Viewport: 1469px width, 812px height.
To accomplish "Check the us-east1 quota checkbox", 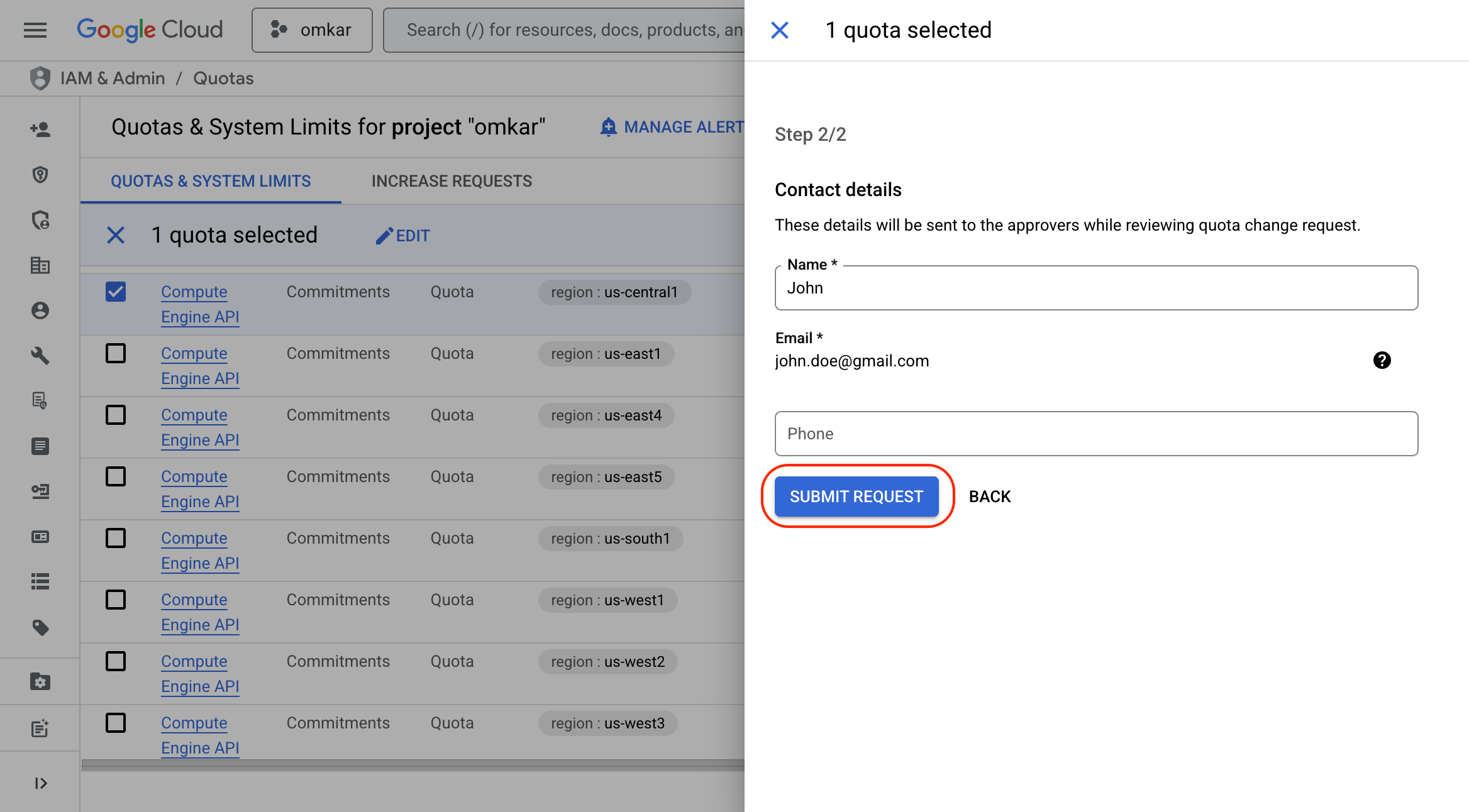I will [x=116, y=353].
